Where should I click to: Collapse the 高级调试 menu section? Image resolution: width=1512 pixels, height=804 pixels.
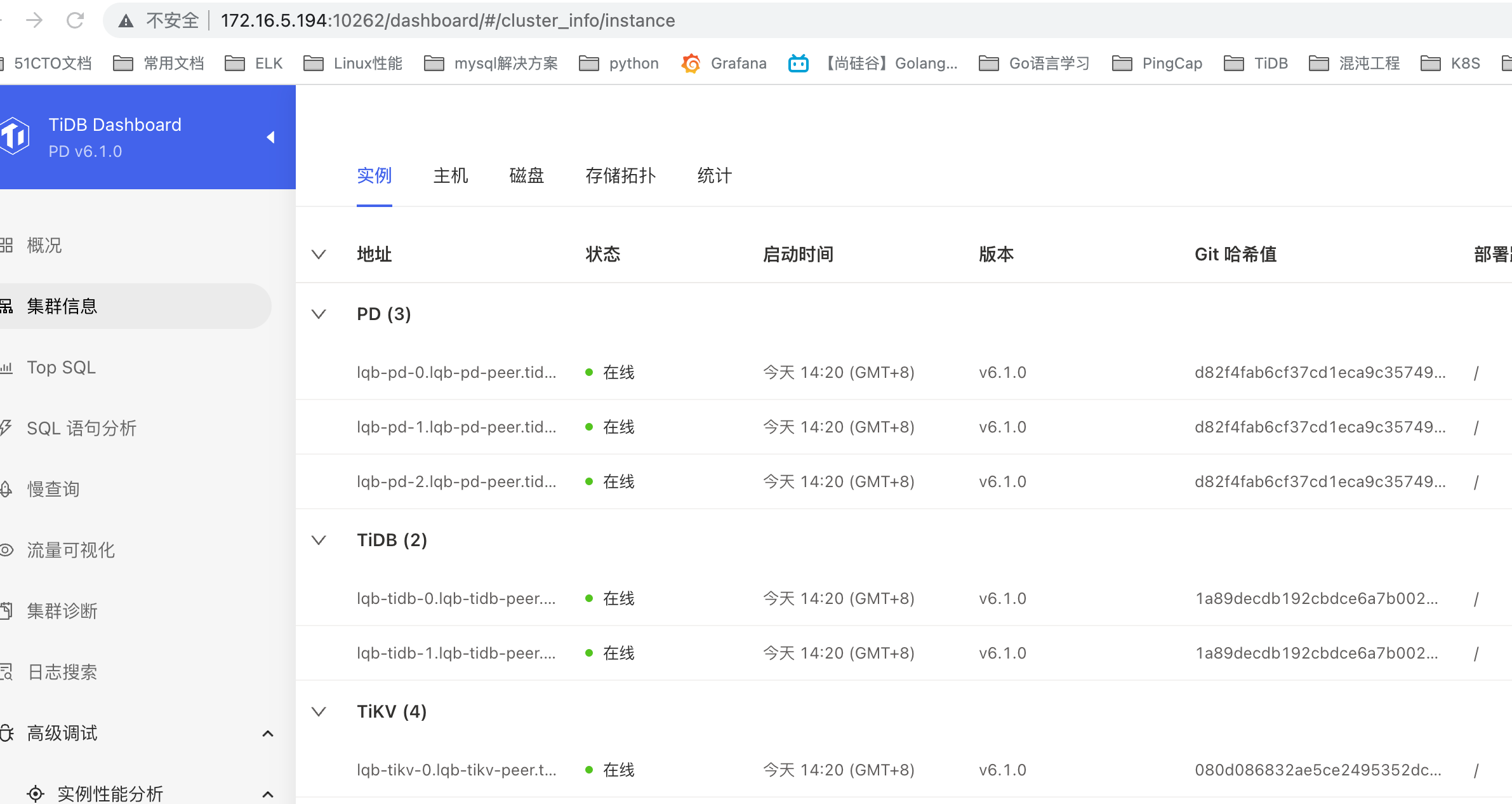coord(268,734)
